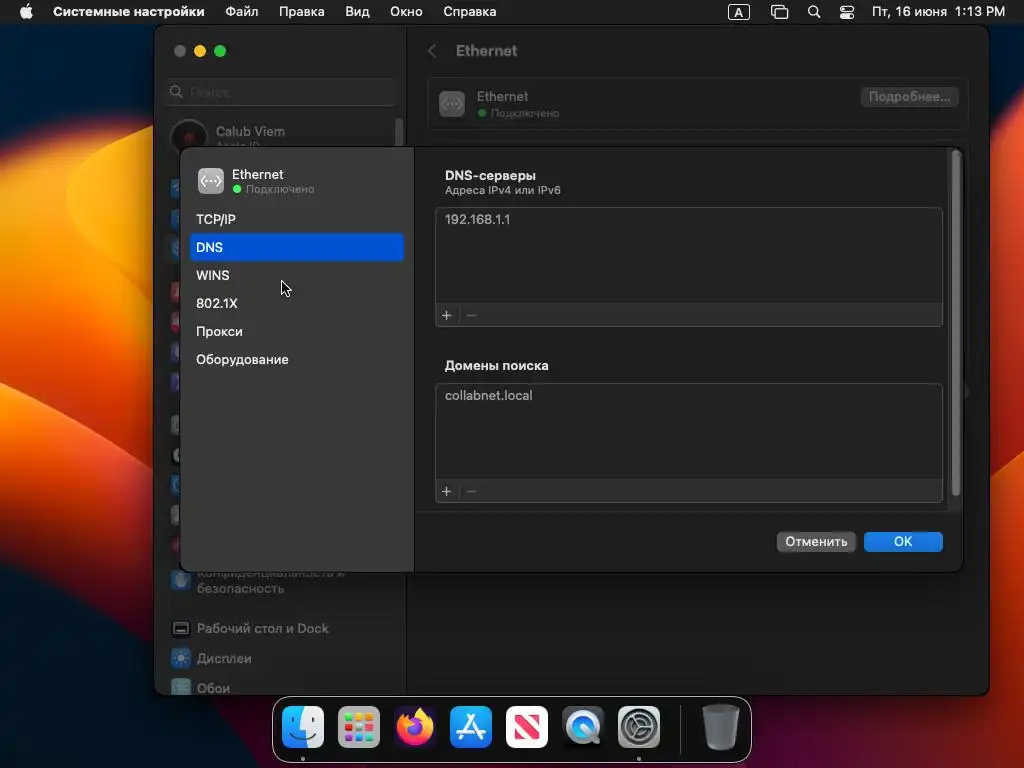Open the Apple menu
The width and height of the screenshot is (1024, 768).
pyautogui.click(x=26, y=12)
